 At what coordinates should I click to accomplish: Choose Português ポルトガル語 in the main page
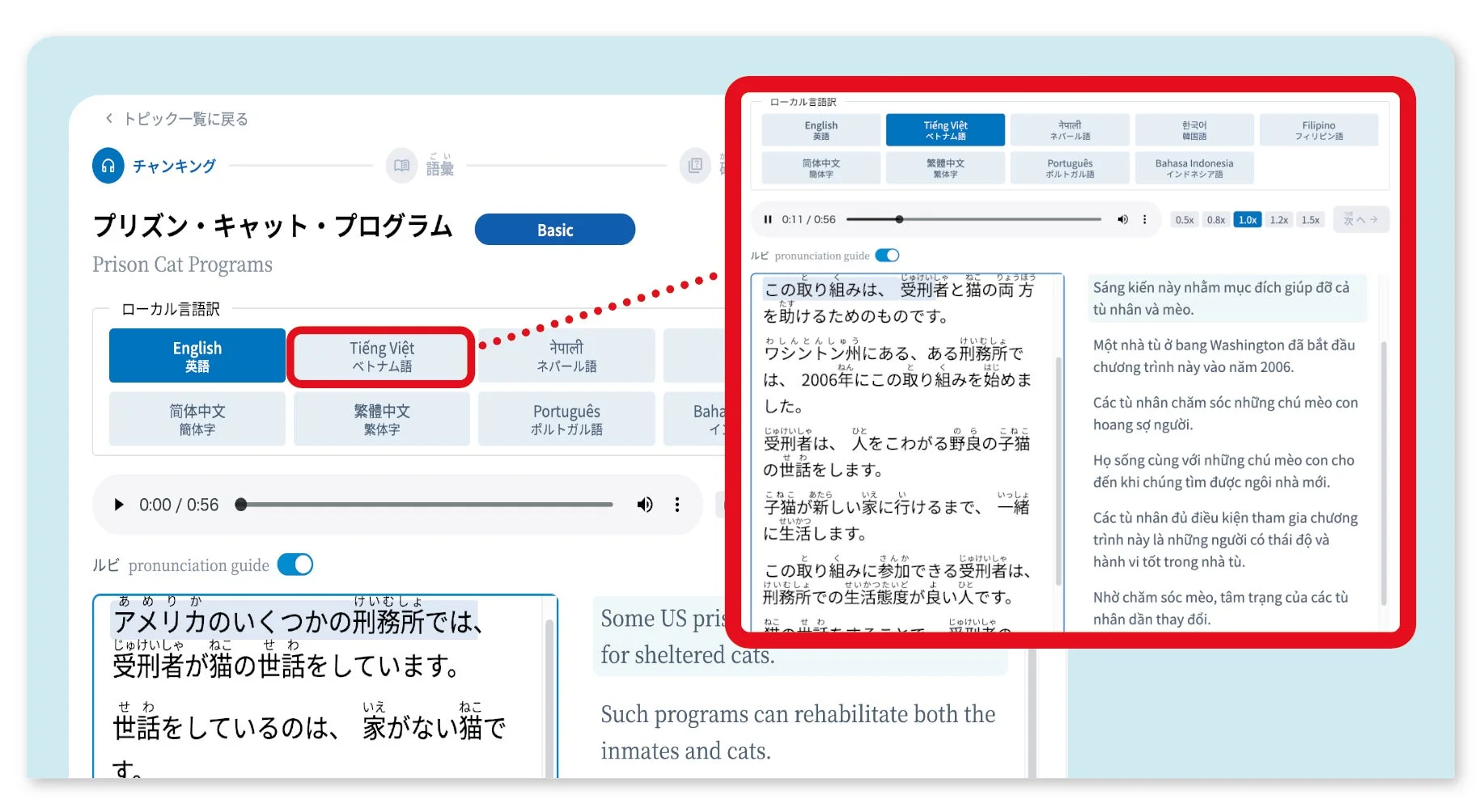566,419
